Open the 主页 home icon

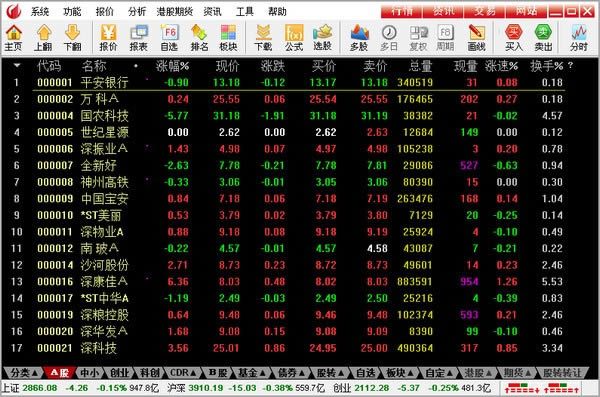(13, 38)
